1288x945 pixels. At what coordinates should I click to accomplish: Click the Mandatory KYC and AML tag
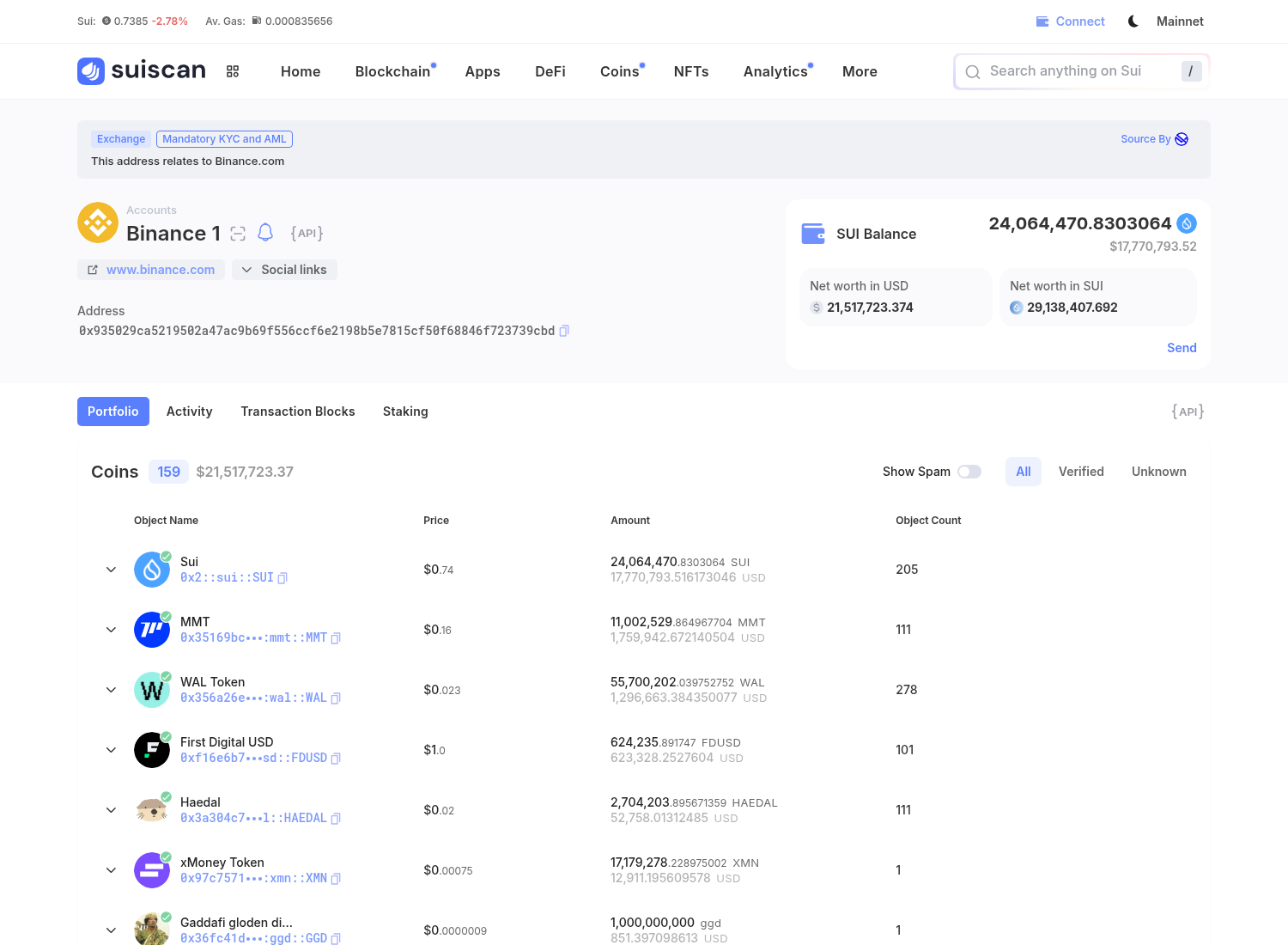tap(224, 139)
